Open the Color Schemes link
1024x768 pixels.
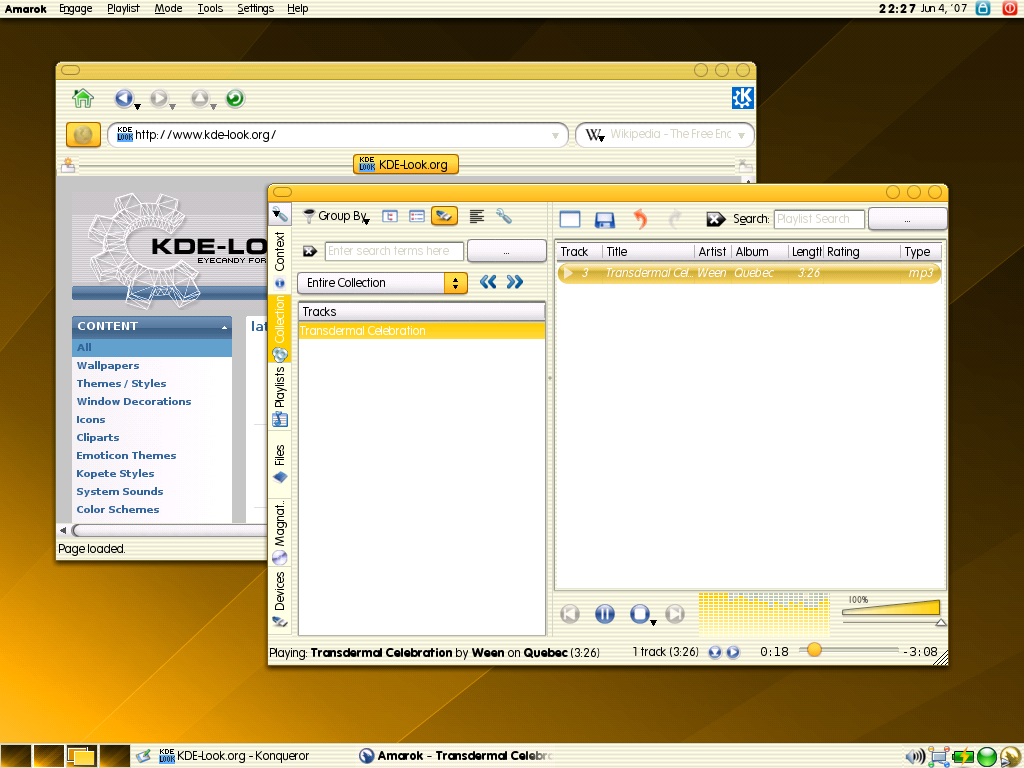point(118,509)
